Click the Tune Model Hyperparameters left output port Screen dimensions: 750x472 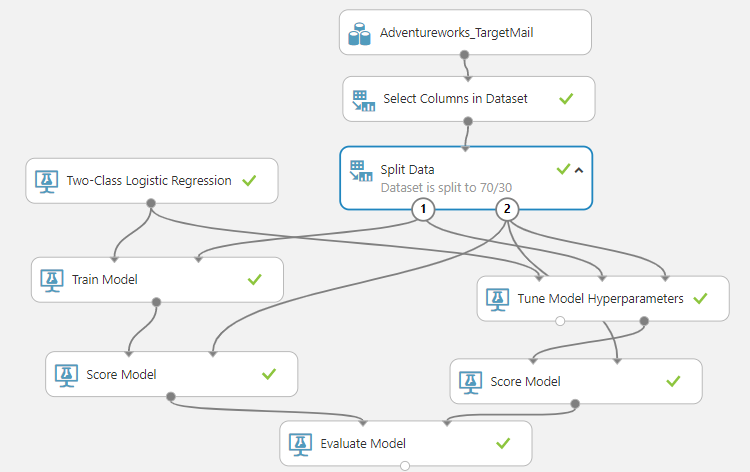(x=560, y=321)
